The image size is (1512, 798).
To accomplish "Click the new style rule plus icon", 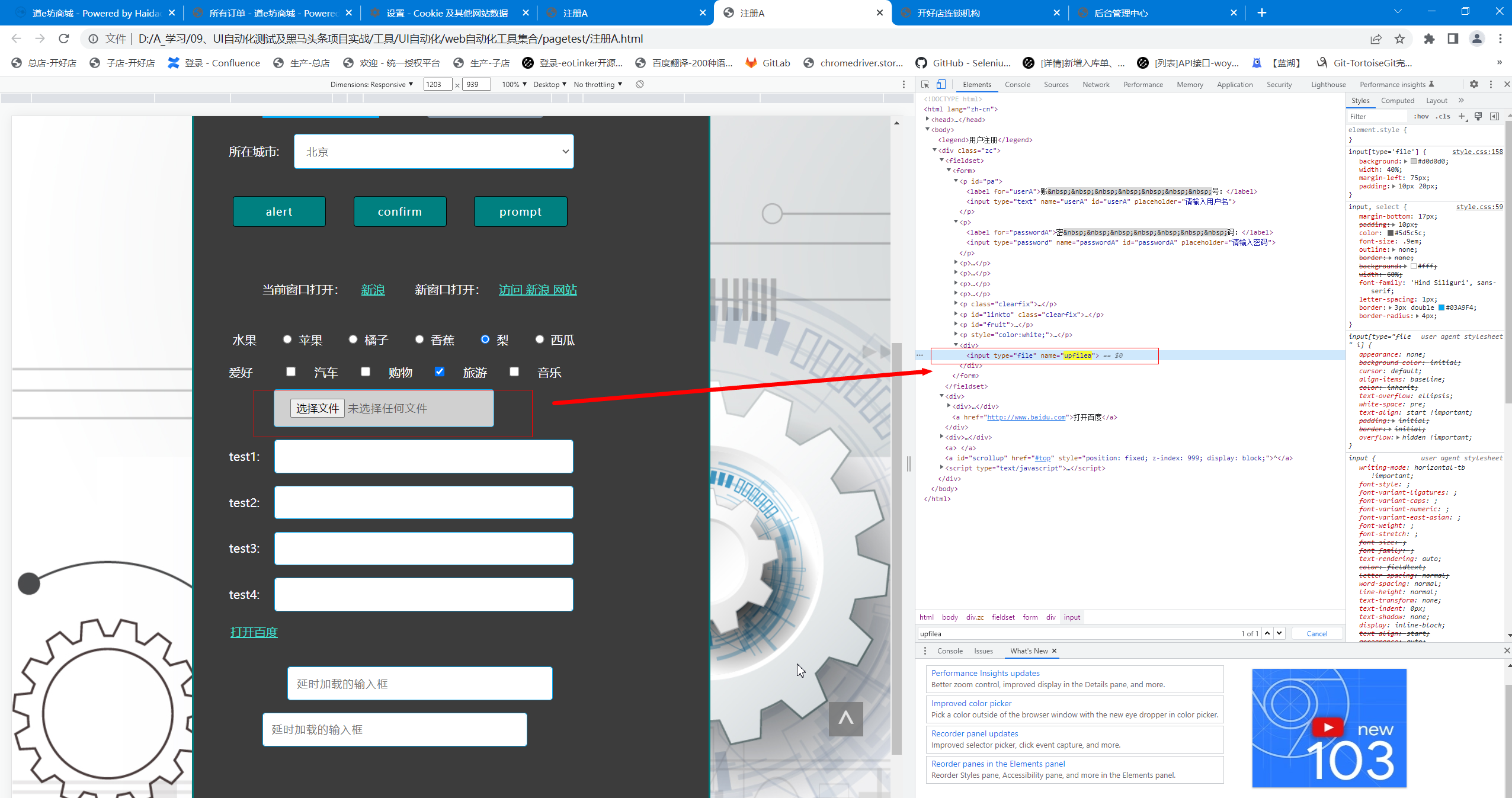I will (1462, 116).
